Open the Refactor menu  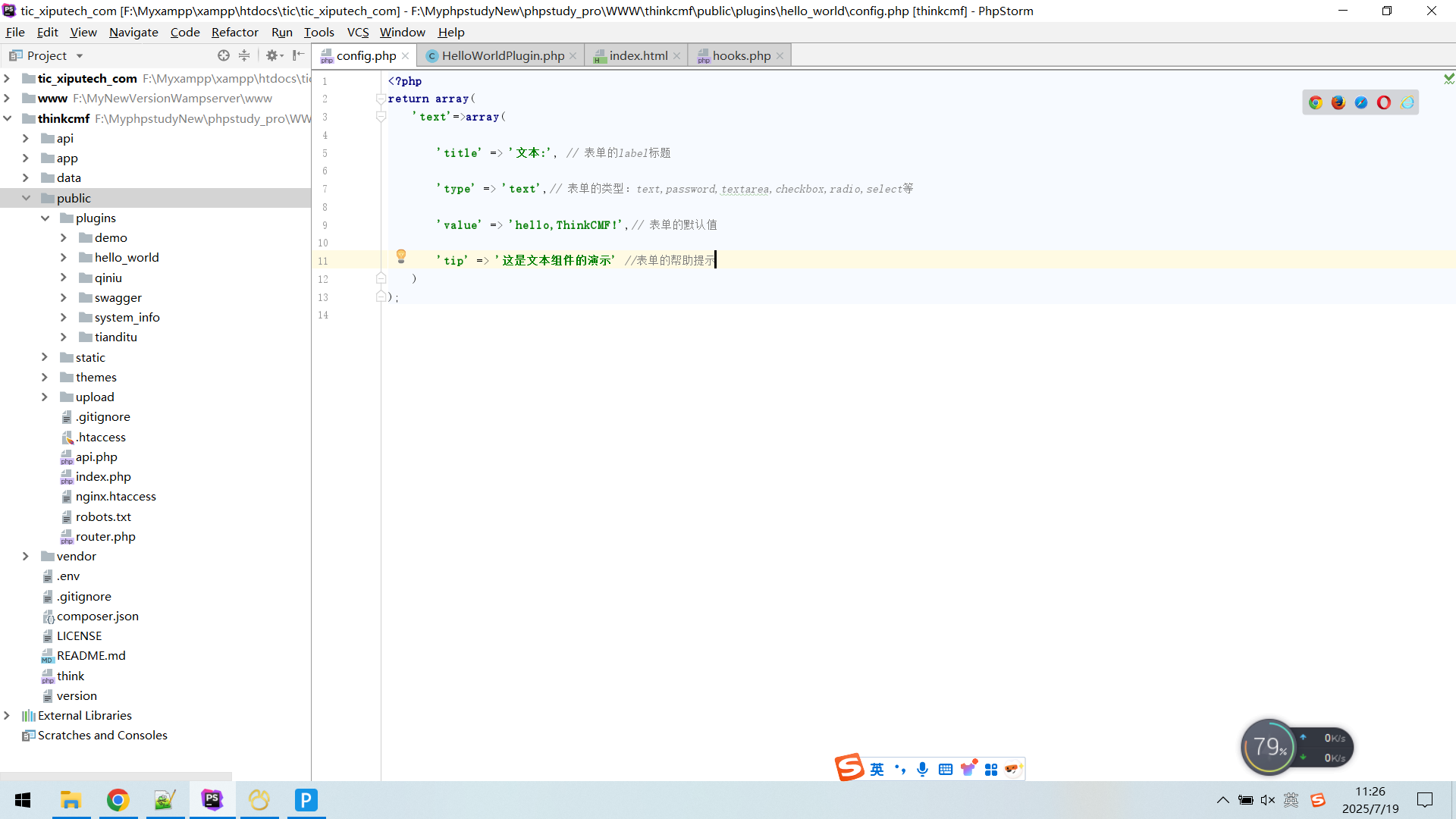pos(234,32)
